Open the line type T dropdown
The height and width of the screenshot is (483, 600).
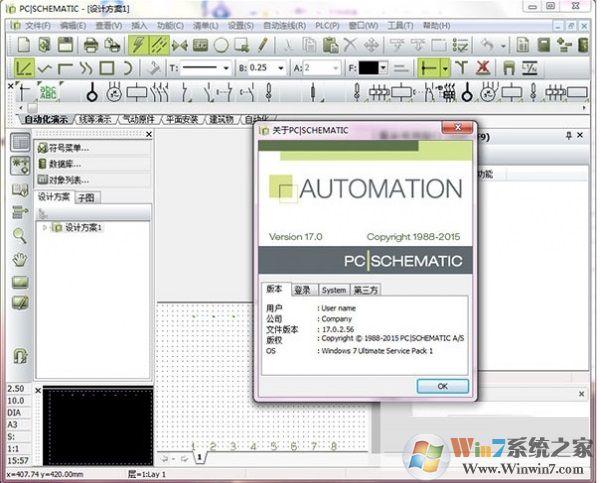coord(226,69)
